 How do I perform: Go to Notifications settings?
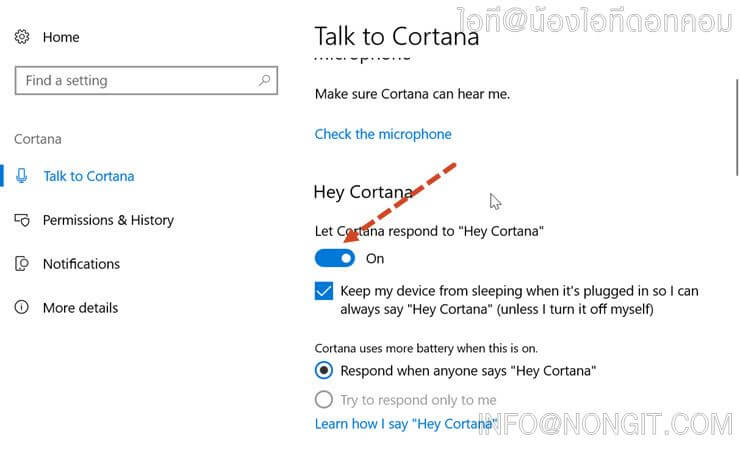point(81,264)
